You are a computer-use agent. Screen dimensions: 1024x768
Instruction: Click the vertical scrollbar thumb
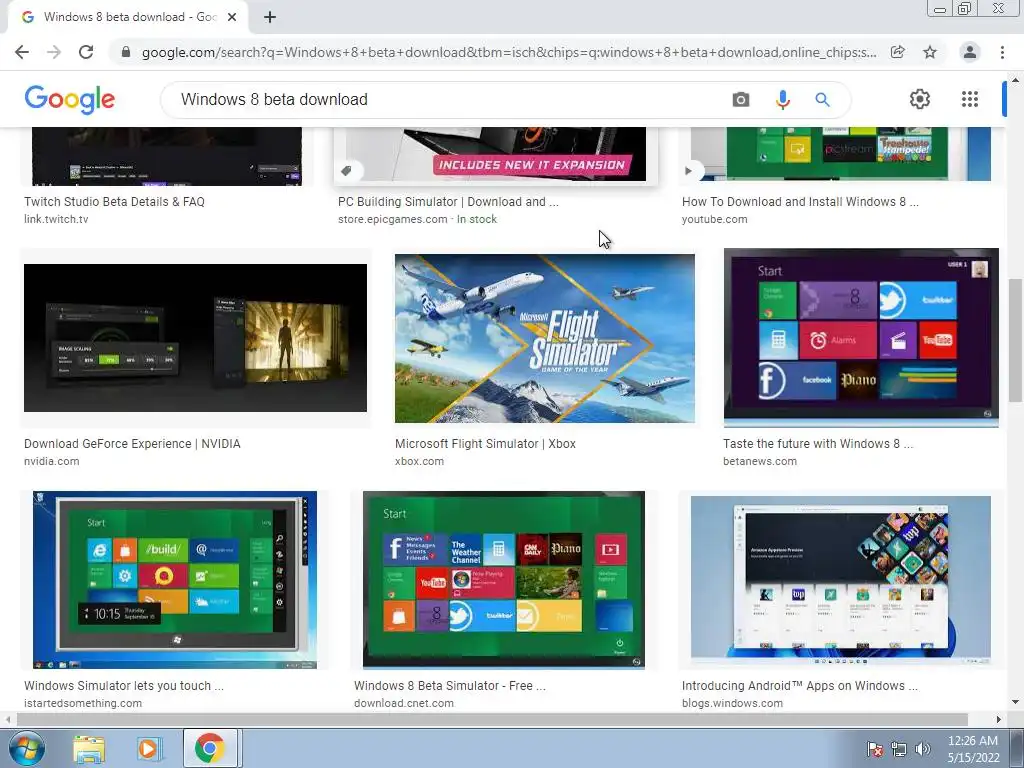click(1015, 340)
